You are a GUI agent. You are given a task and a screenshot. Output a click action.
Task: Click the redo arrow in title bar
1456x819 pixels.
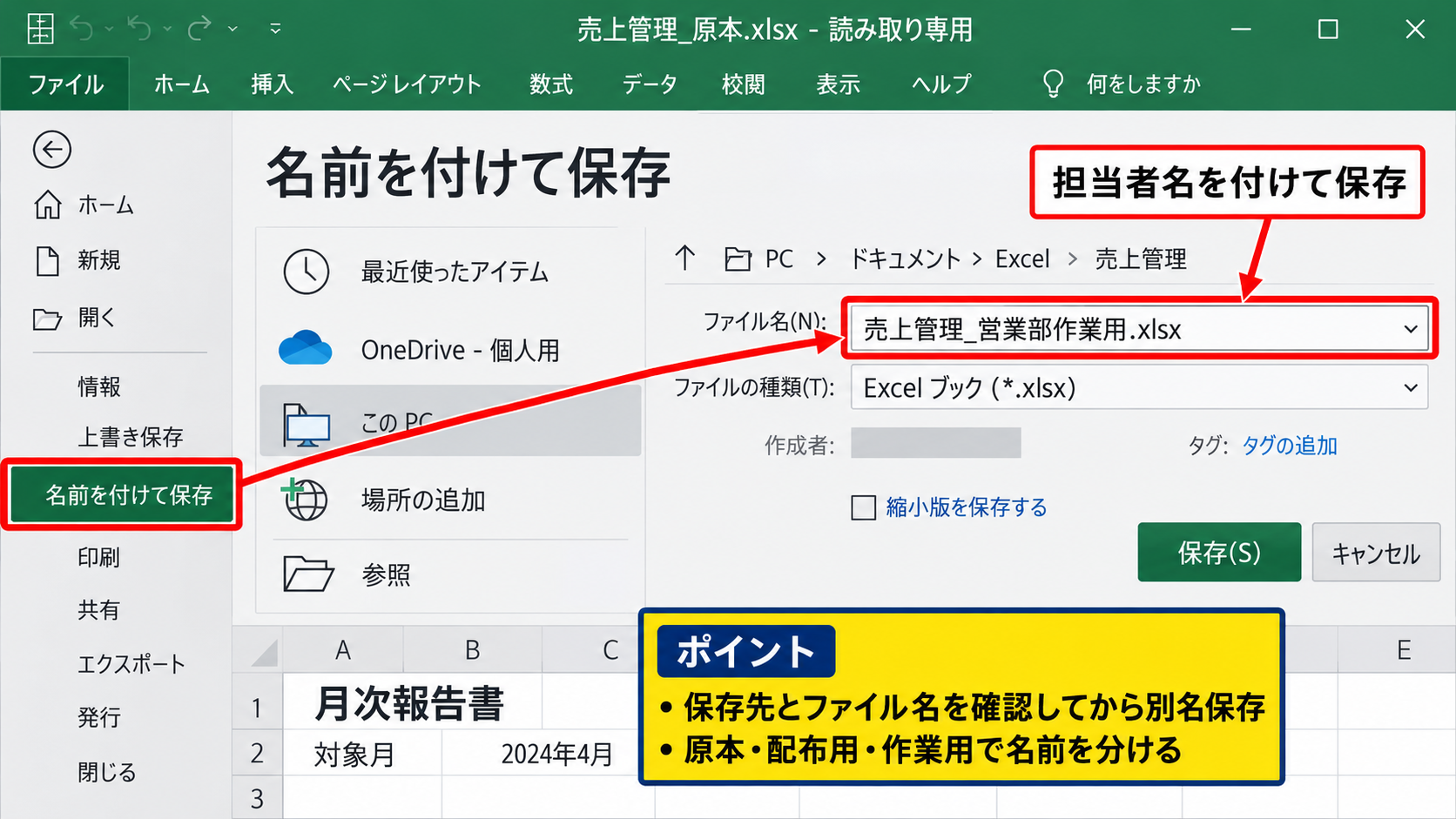199,29
